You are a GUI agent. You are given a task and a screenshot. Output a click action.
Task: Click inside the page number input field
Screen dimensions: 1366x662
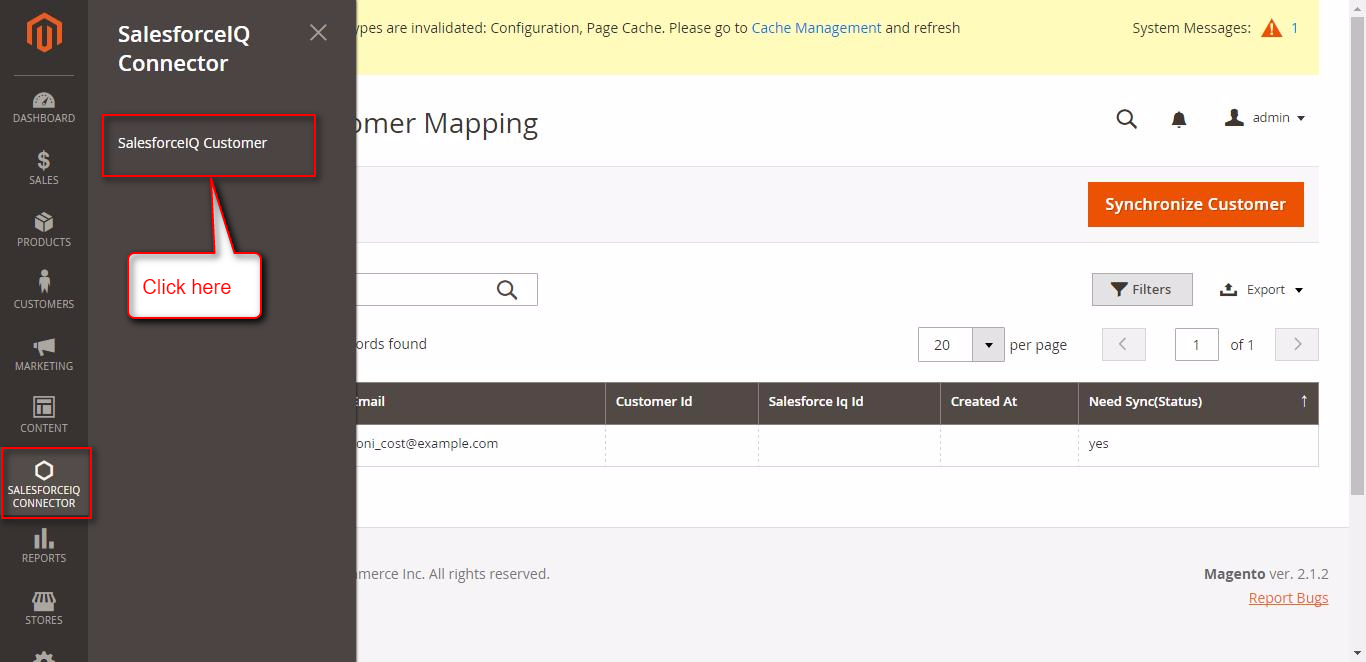1196,344
